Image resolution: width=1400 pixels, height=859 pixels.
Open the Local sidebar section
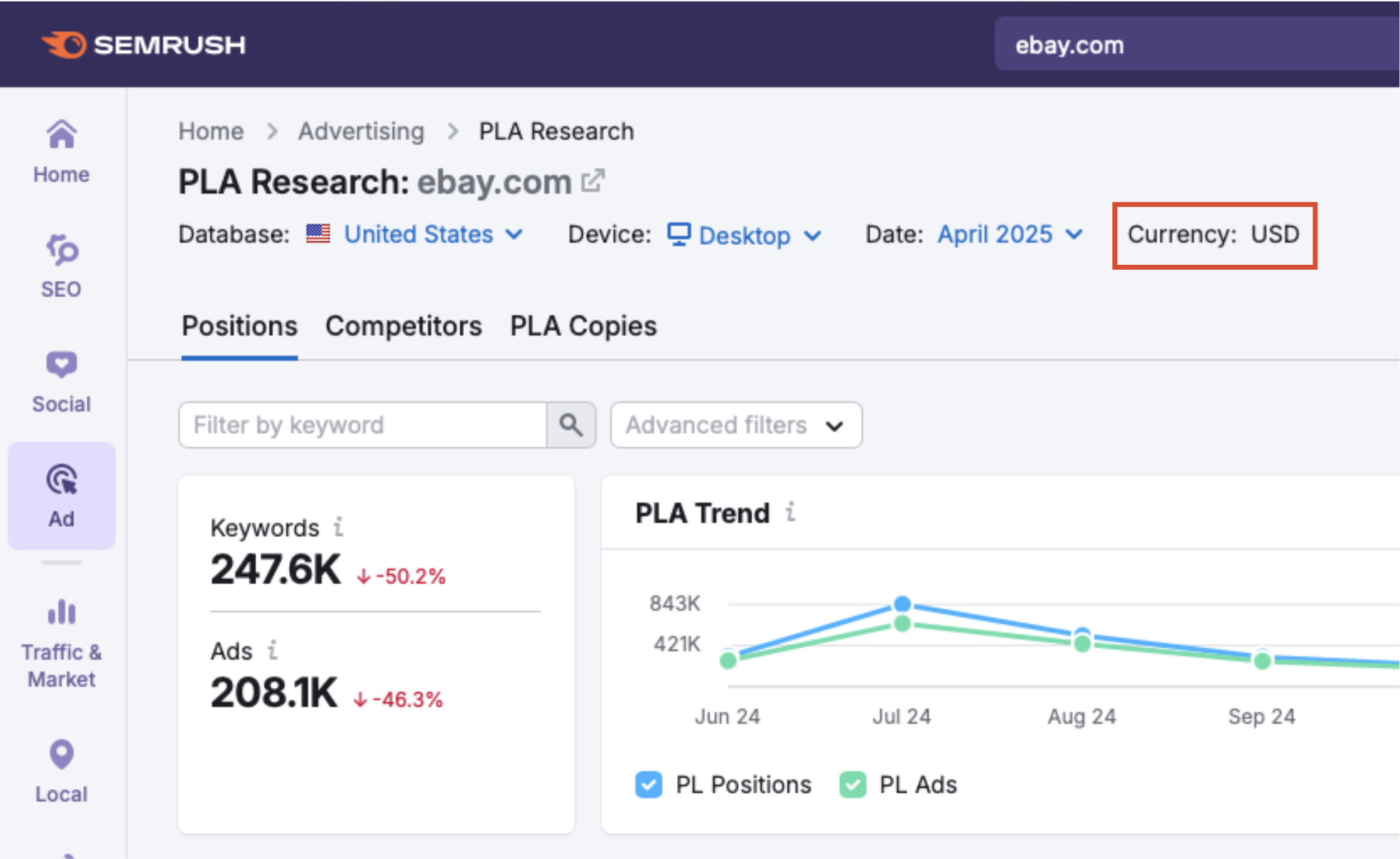tap(62, 770)
